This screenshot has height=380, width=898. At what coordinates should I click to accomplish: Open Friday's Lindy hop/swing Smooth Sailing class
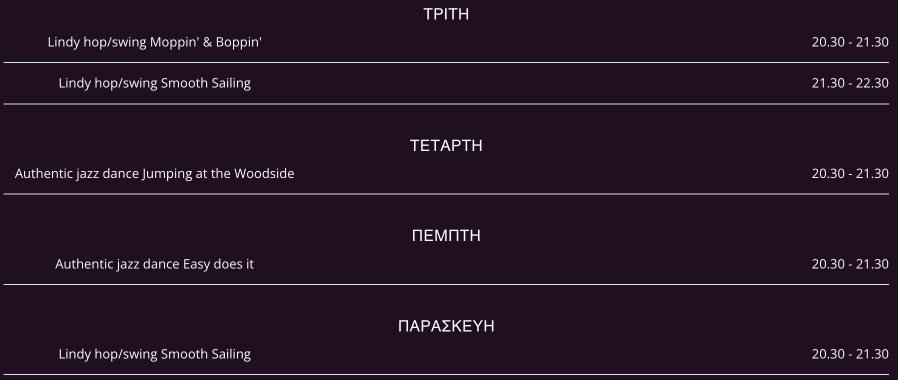coord(155,354)
